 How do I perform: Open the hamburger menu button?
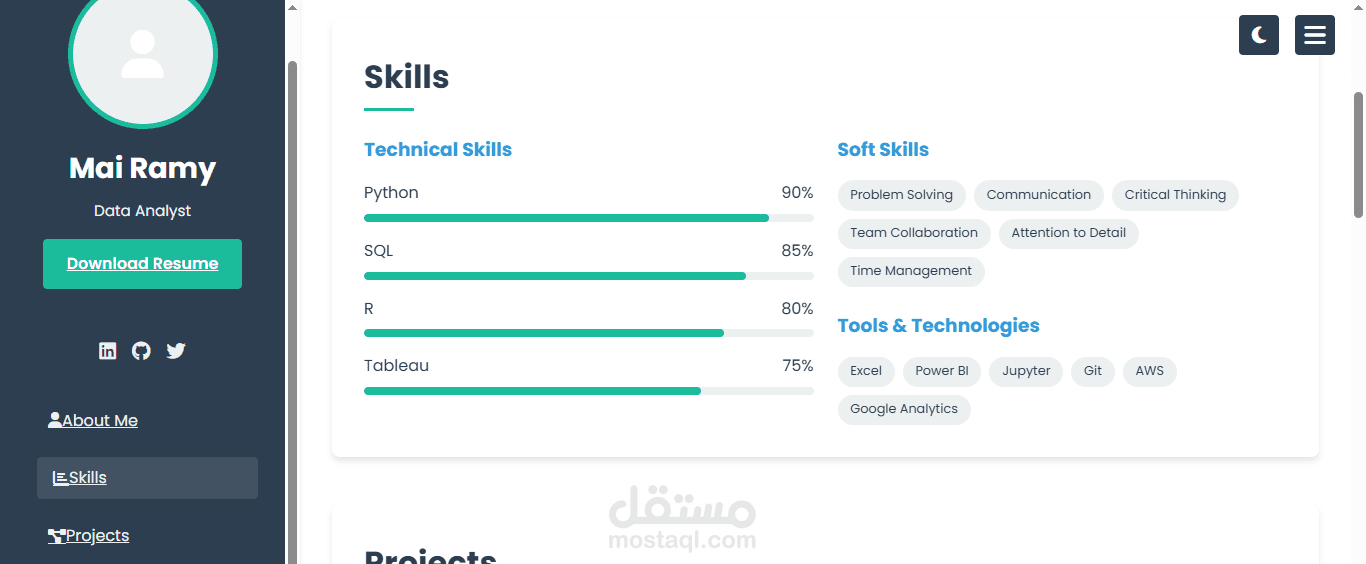(1314, 35)
